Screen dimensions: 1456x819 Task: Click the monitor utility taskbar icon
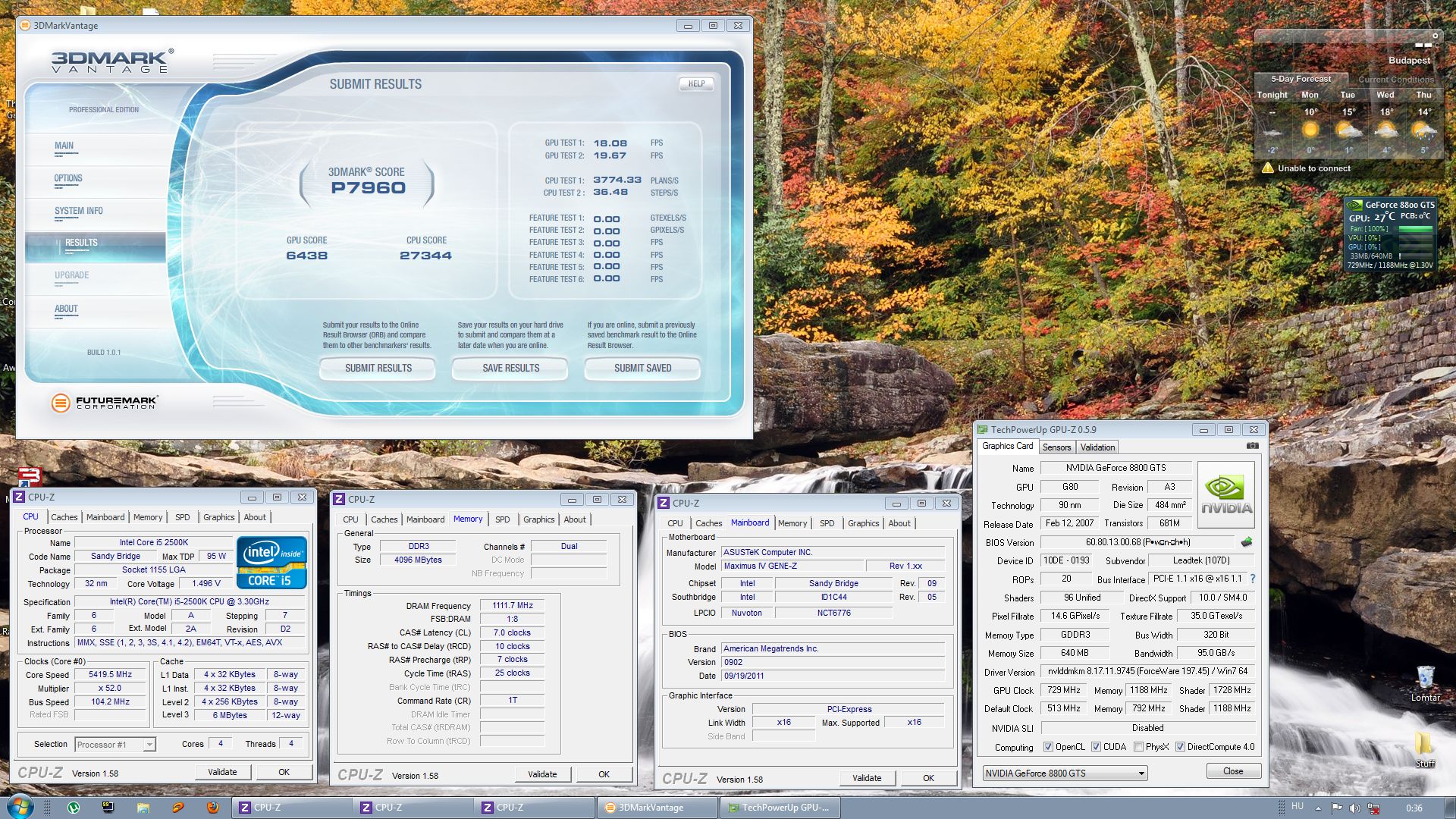point(108,808)
